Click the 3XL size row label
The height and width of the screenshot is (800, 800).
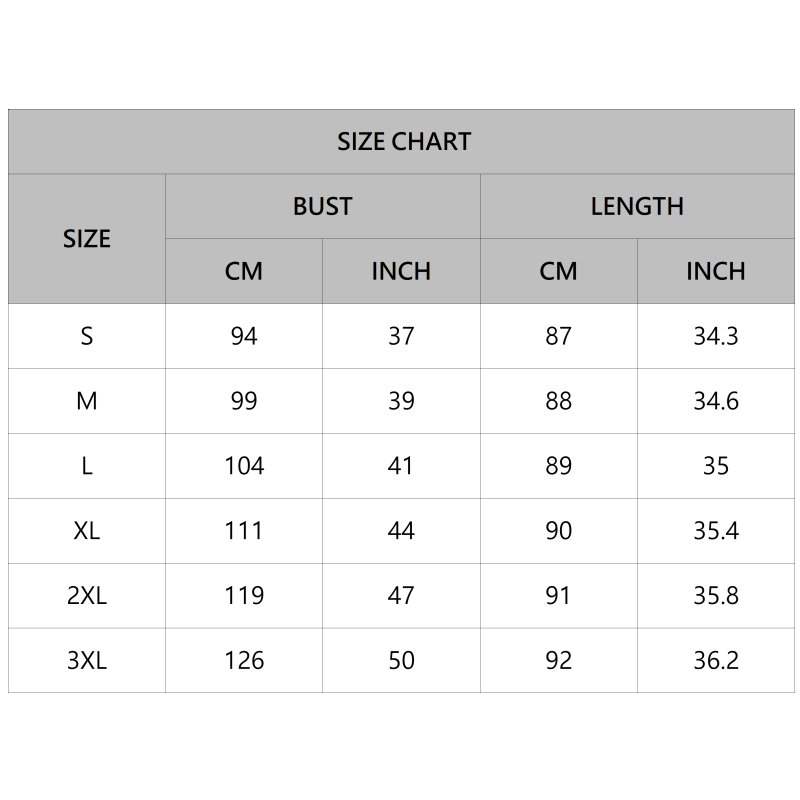pos(87,661)
